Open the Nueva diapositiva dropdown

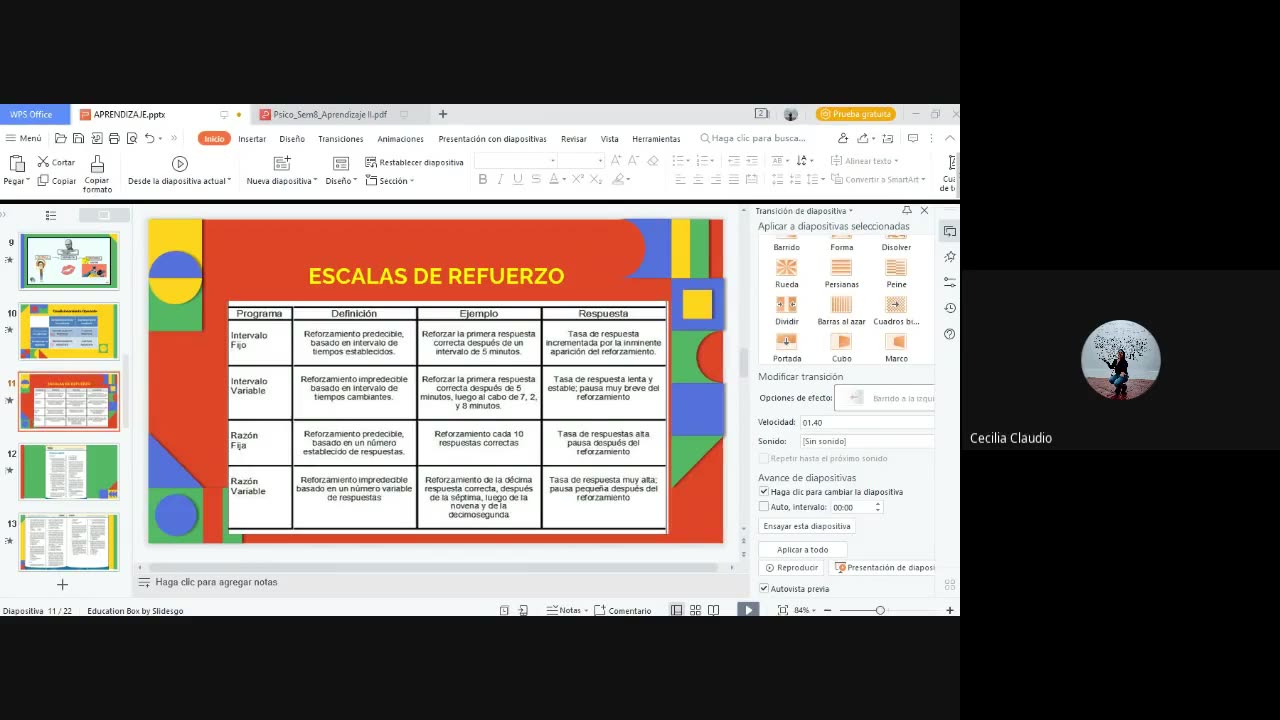point(315,181)
